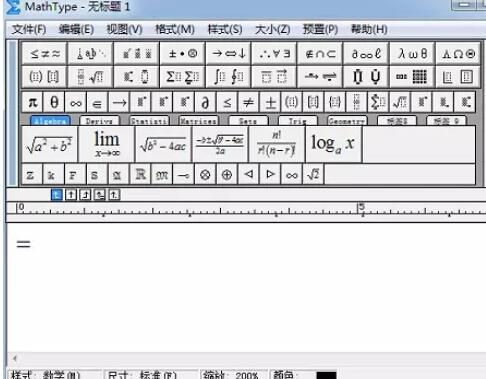Screen dimensions: 486x379
Task: Open the 视图(V) menu
Action: 124,29
